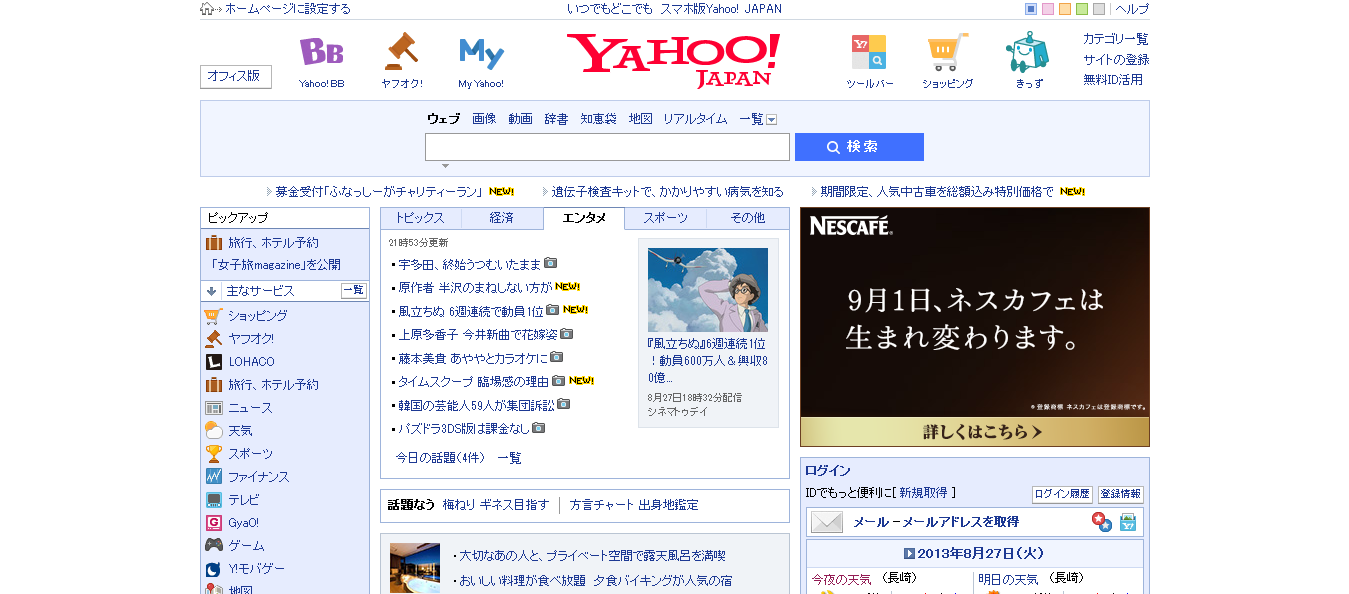Switch to the その他 tab
The image size is (1349, 594).
[747, 218]
